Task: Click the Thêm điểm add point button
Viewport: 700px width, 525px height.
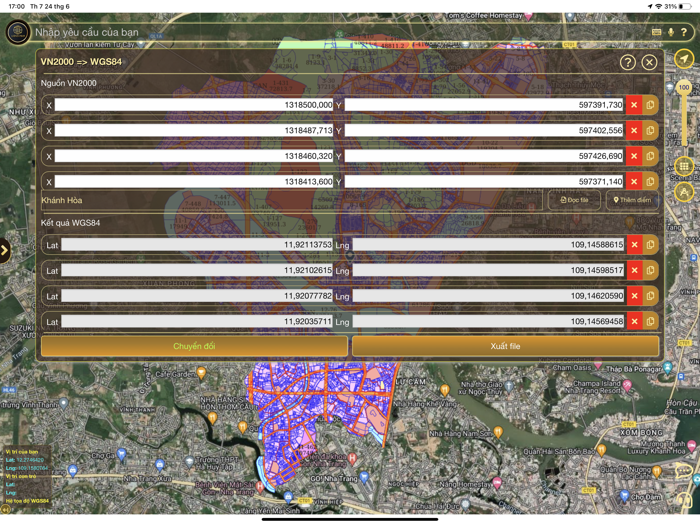Action: click(x=632, y=200)
